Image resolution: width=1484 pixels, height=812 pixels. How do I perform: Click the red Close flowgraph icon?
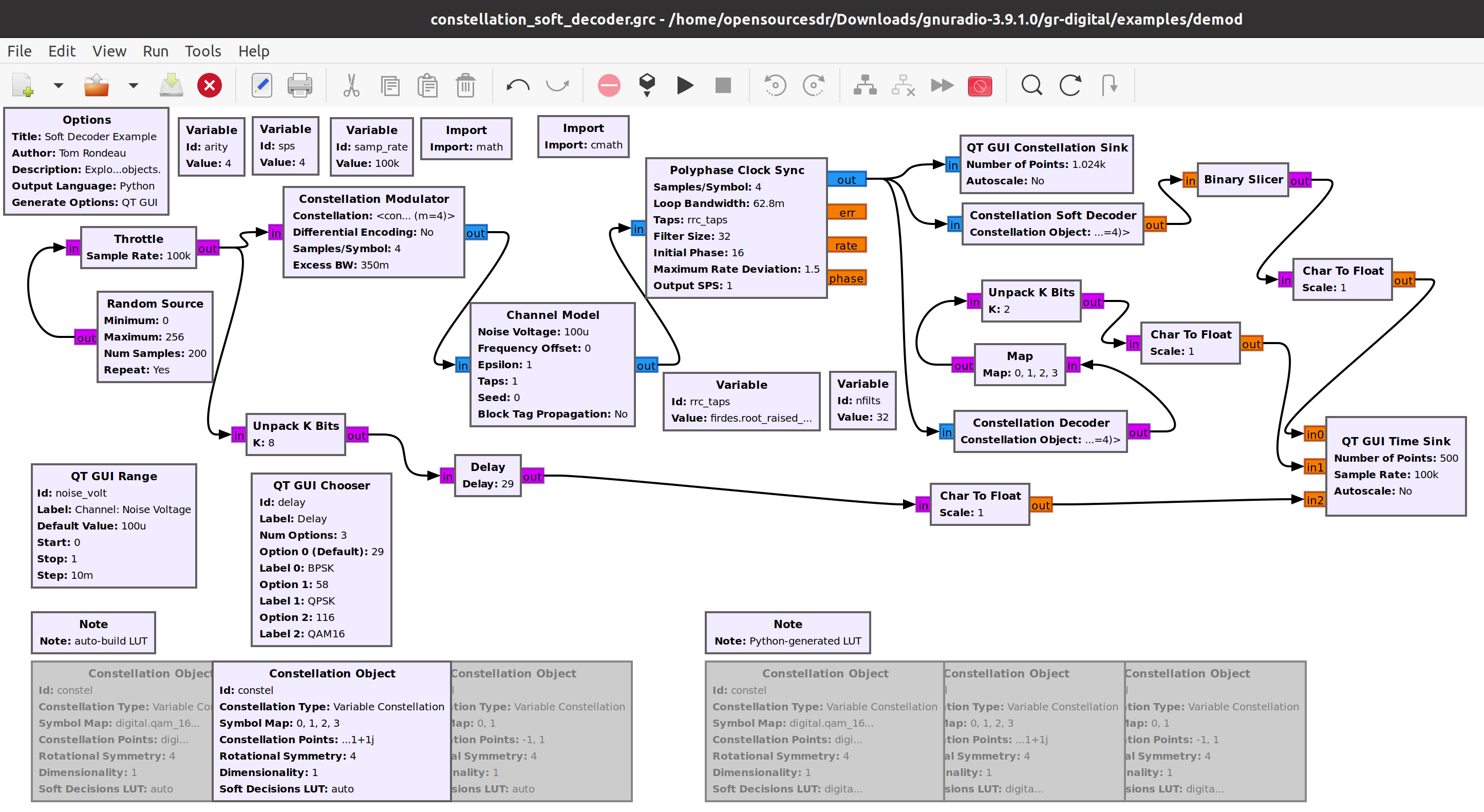[x=209, y=86]
